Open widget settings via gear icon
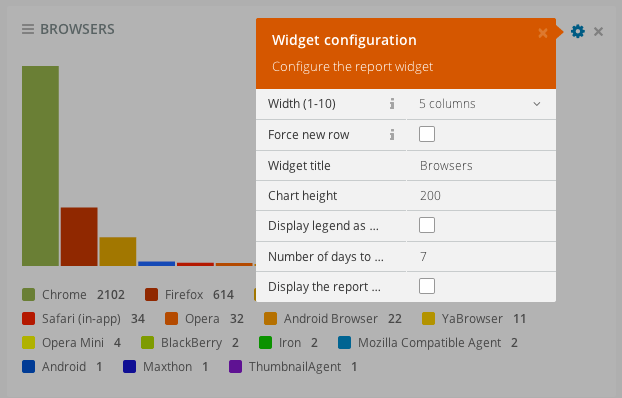Viewport: 622px width, 398px height. click(x=578, y=31)
